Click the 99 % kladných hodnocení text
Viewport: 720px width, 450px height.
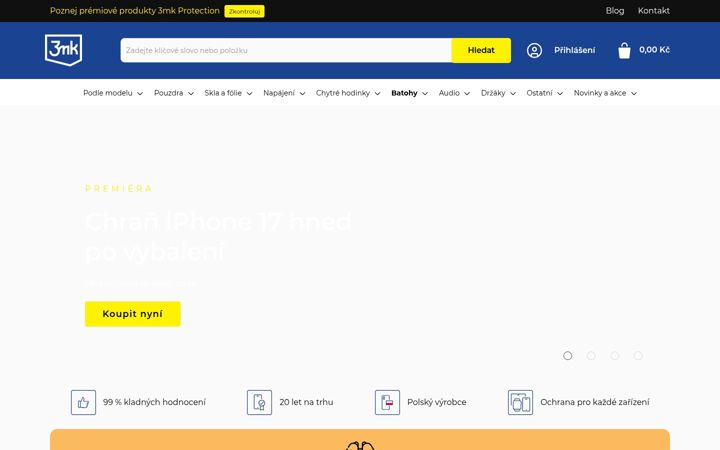(x=154, y=402)
